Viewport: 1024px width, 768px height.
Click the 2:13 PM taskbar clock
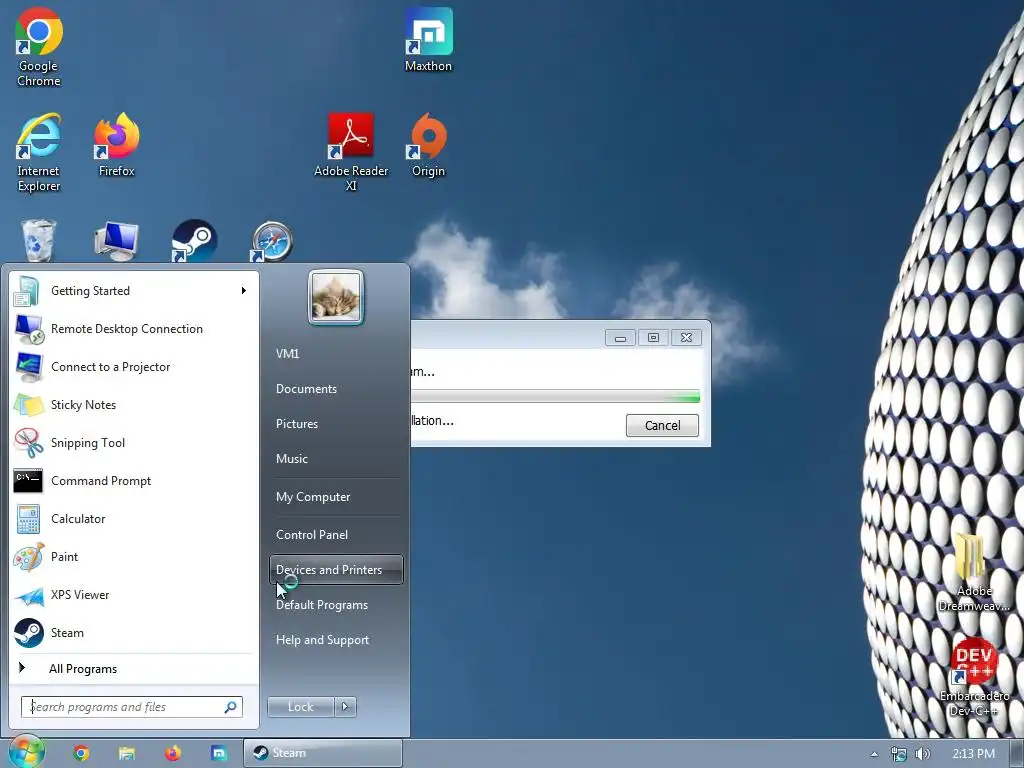973,754
